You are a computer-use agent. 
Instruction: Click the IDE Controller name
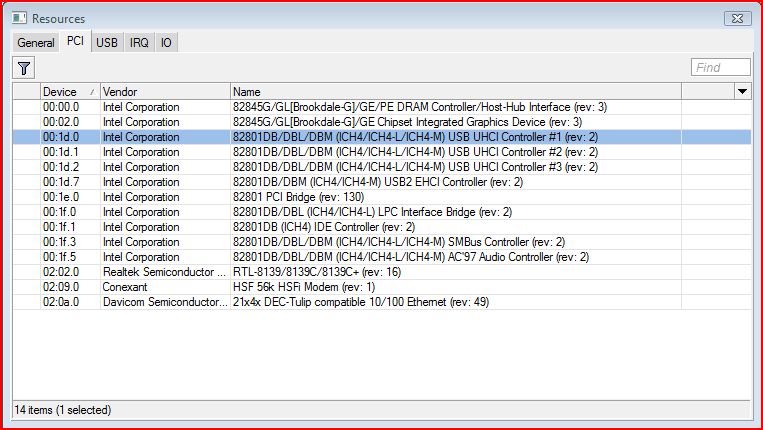(324, 227)
